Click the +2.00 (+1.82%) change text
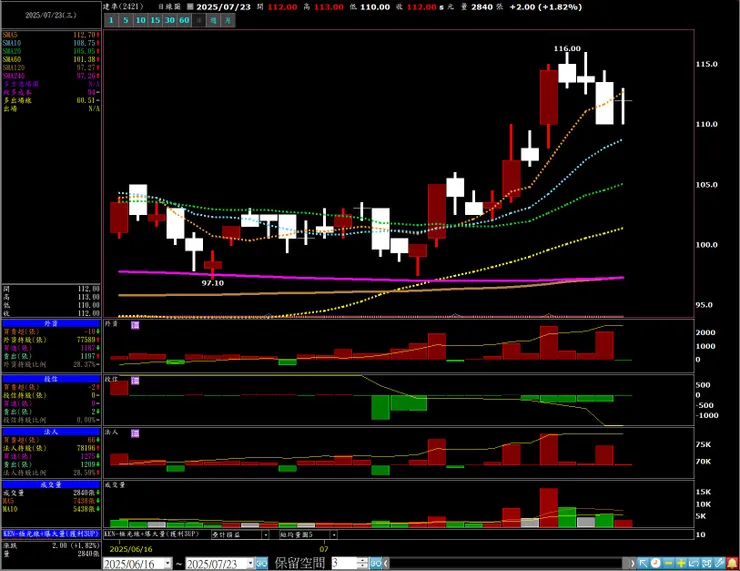 pos(546,7)
